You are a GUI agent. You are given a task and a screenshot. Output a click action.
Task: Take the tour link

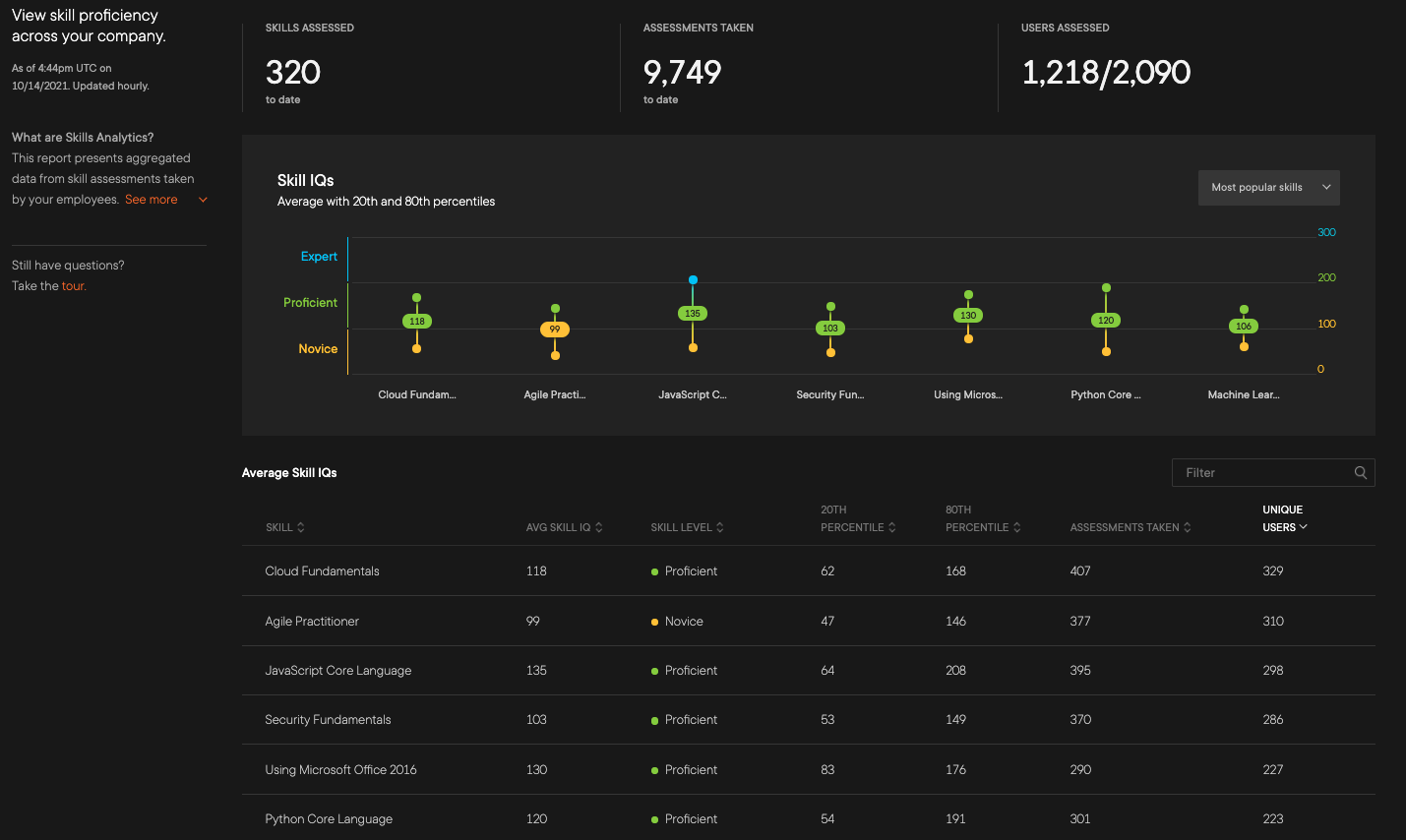point(74,286)
